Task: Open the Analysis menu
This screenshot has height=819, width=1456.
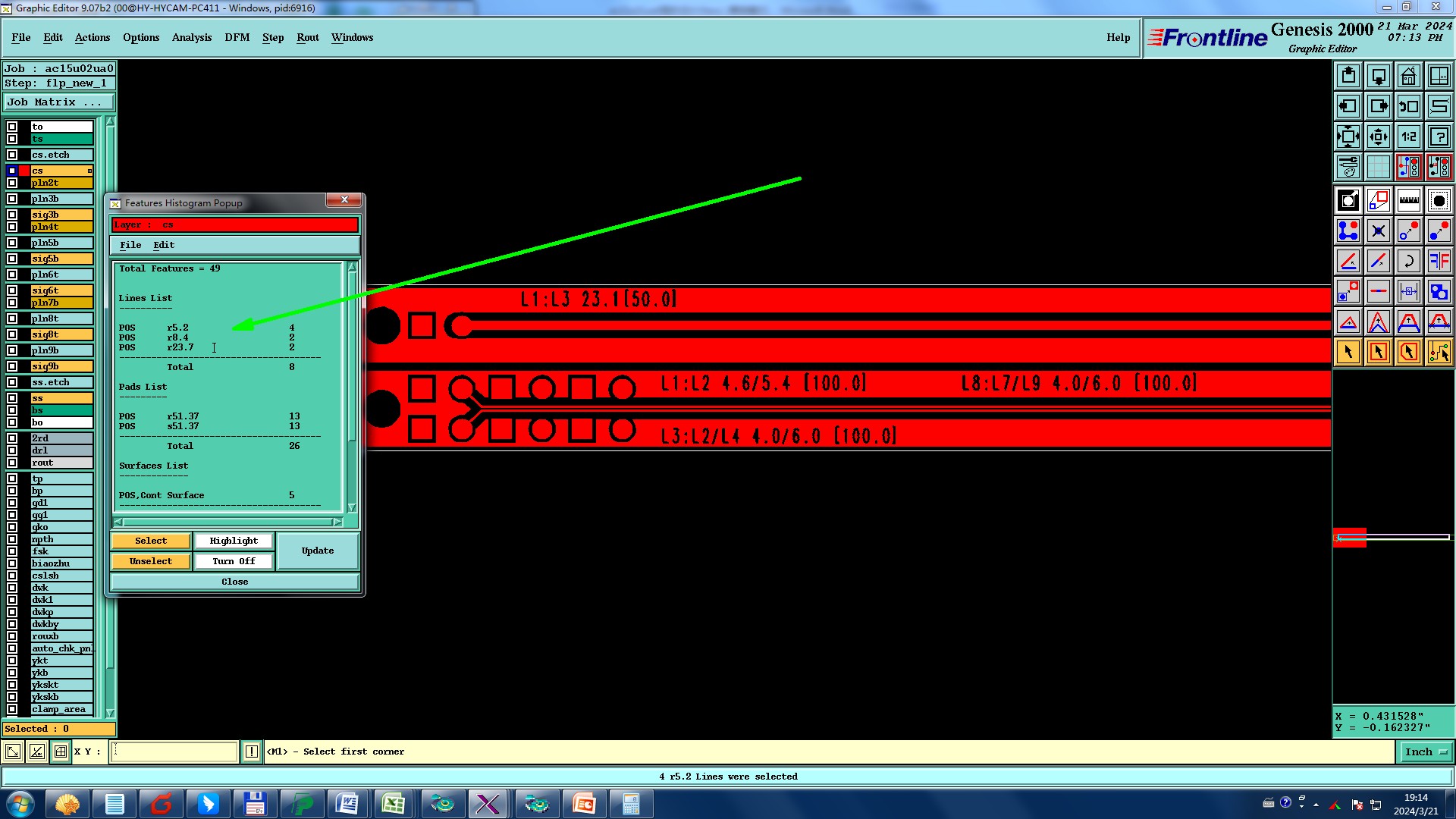Action: point(191,37)
